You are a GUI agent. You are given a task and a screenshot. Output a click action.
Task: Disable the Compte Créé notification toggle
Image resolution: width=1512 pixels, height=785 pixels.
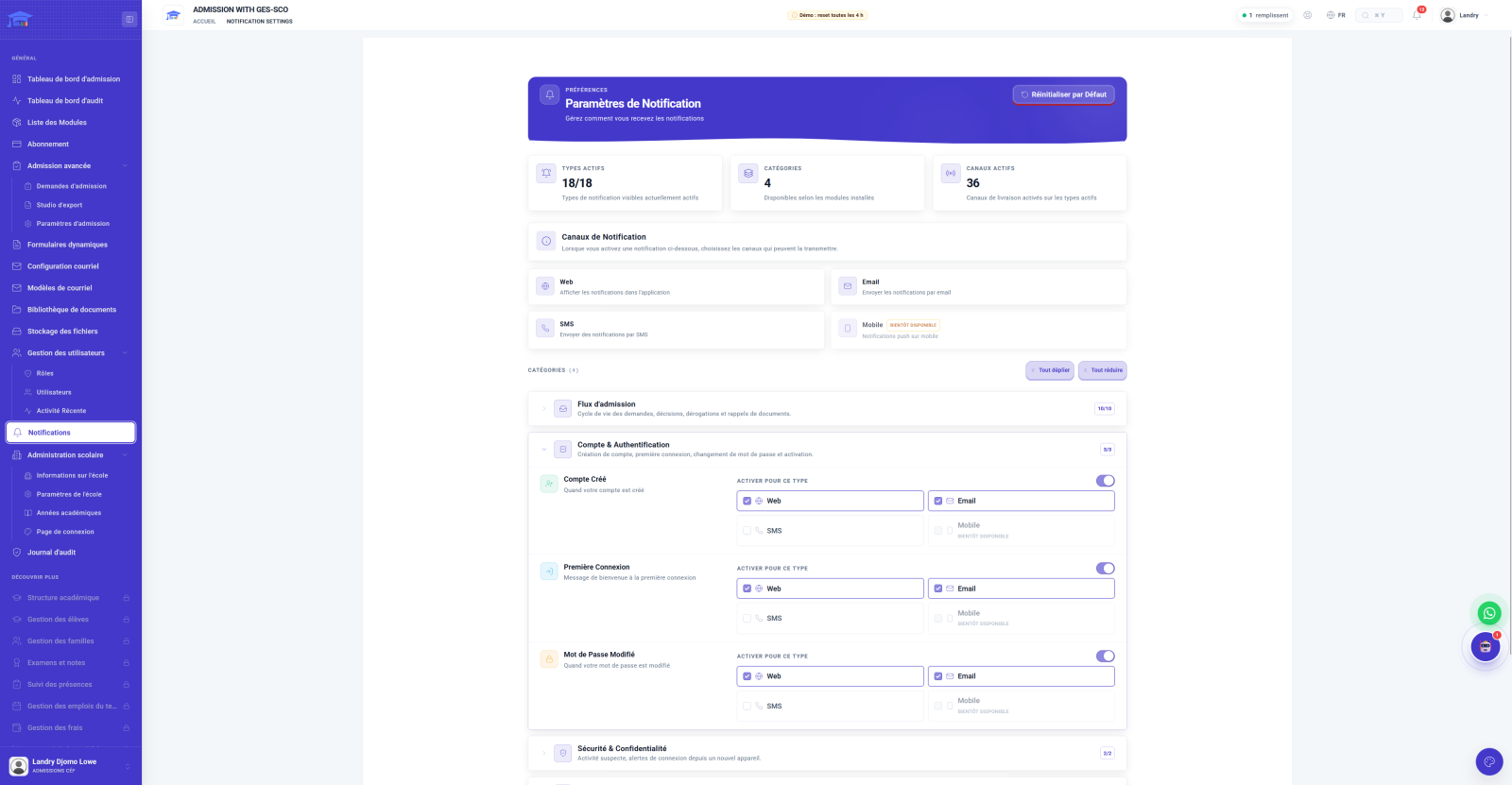(1105, 481)
